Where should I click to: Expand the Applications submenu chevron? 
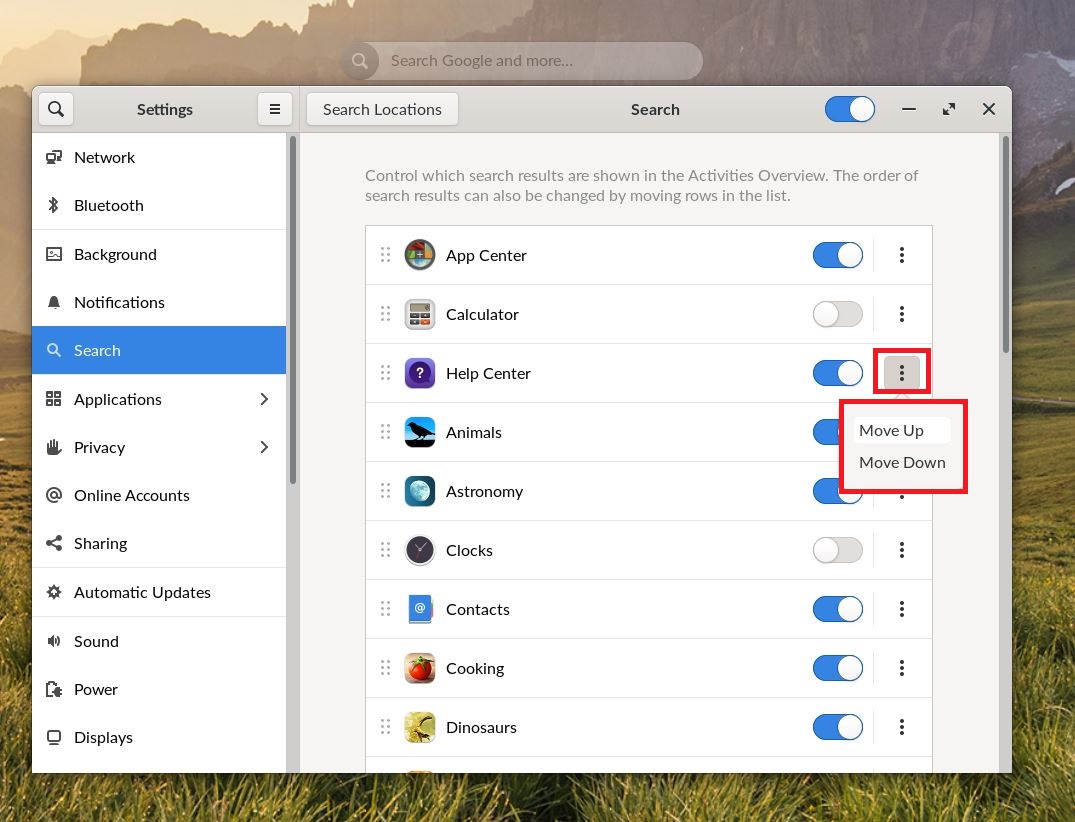[x=265, y=399]
